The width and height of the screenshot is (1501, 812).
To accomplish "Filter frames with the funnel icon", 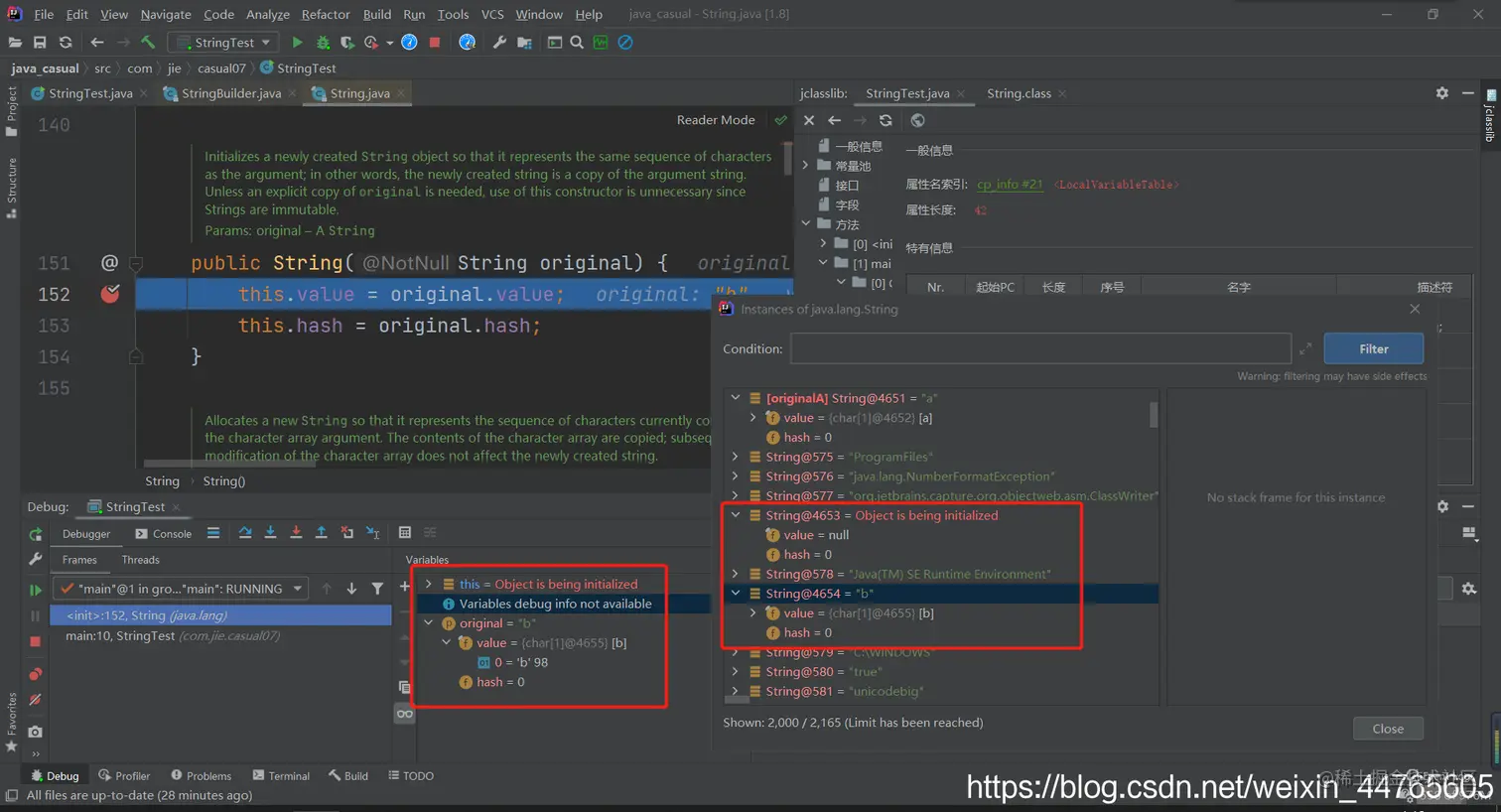I will [x=377, y=589].
